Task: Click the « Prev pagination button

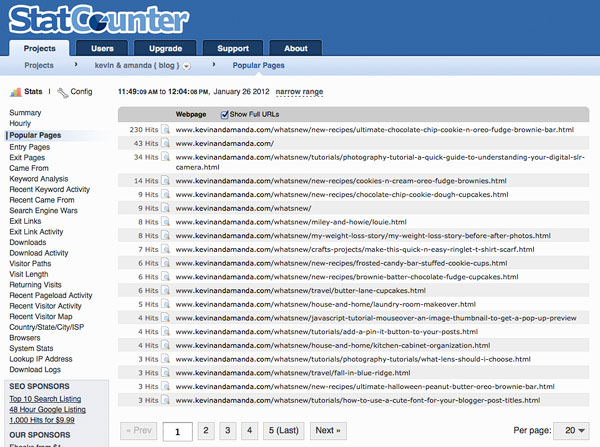Action: click(x=139, y=431)
